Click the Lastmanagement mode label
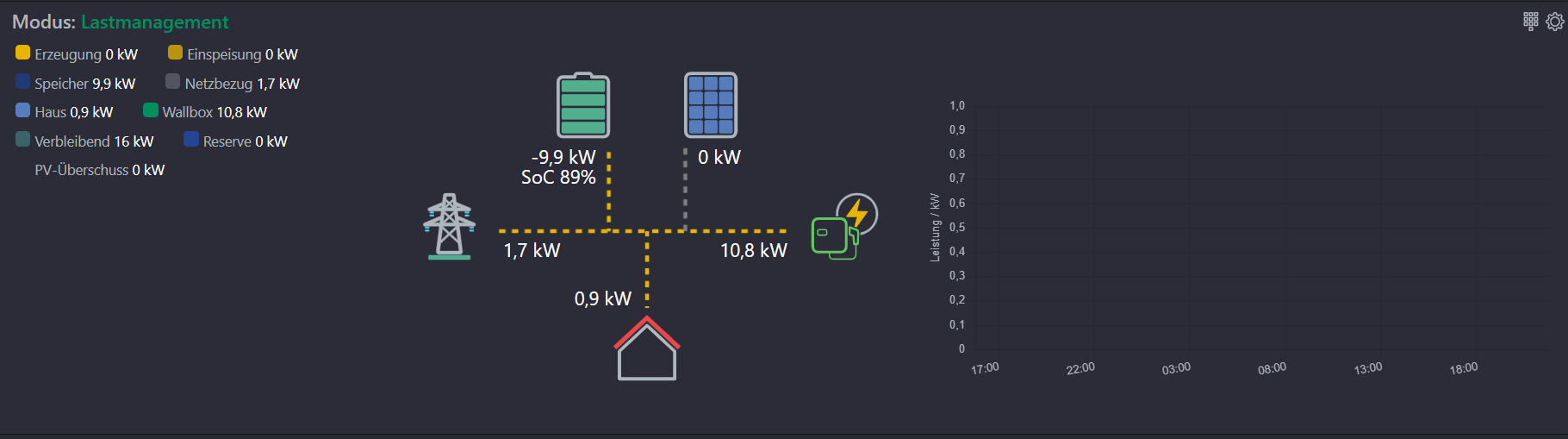Viewport: 1568px width, 439px height. coord(155,22)
